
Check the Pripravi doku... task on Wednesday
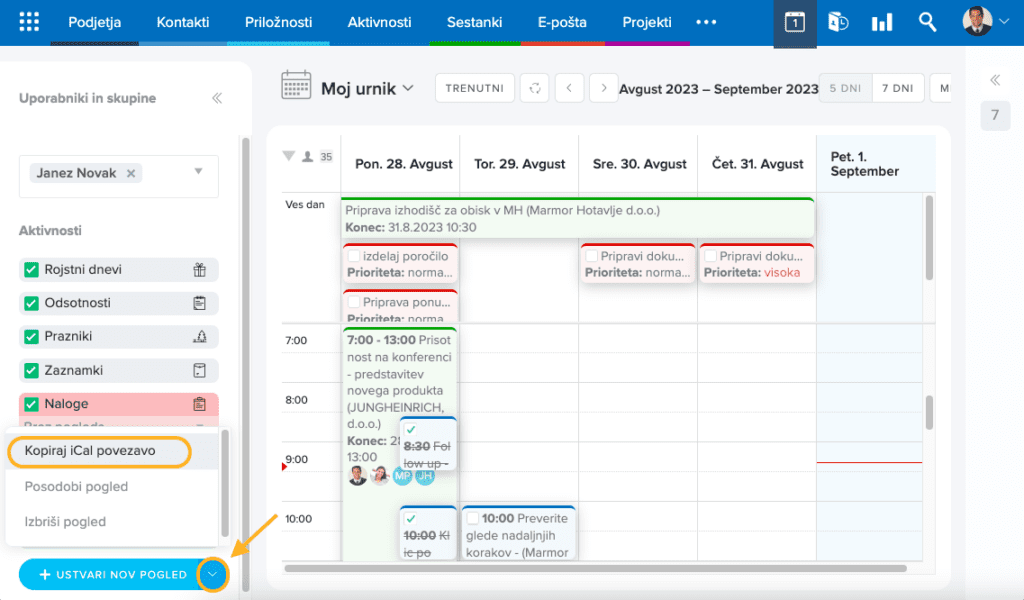click(x=592, y=256)
